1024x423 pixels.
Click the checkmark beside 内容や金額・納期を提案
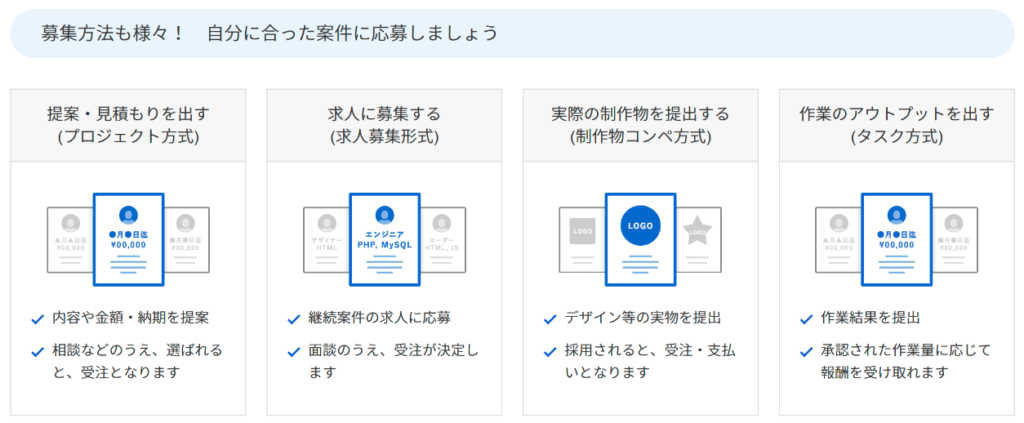coord(38,320)
